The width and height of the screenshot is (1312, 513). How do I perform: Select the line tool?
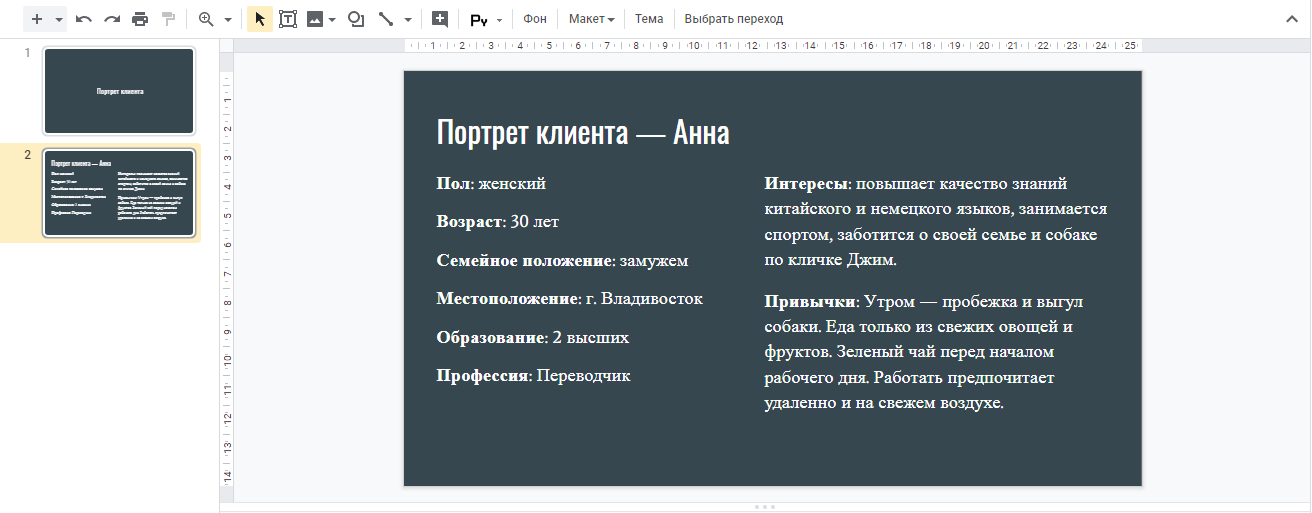[386, 19]
